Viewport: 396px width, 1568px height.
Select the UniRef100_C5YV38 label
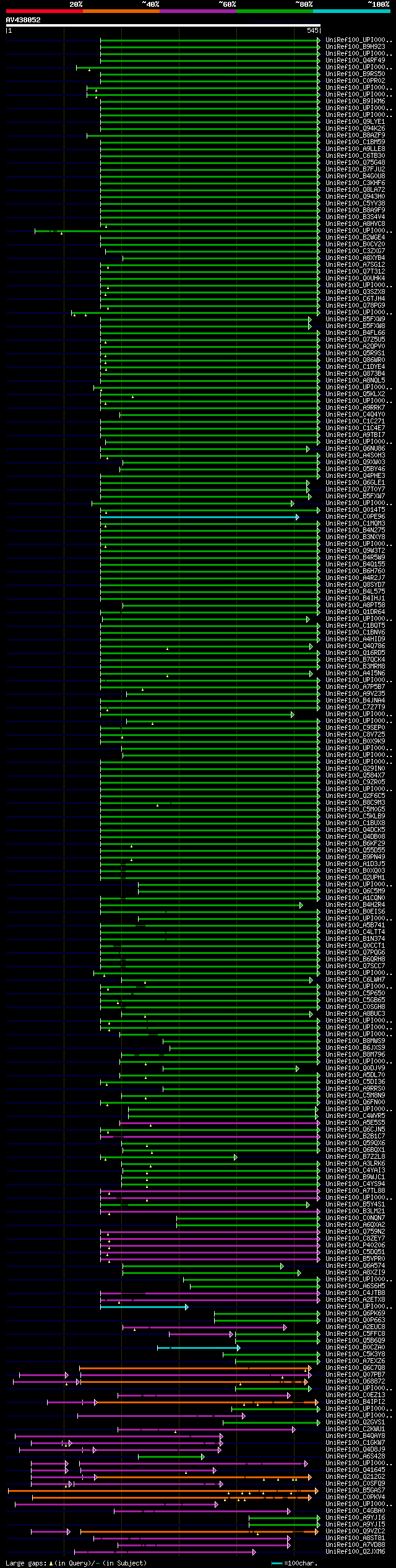point(355,203)
